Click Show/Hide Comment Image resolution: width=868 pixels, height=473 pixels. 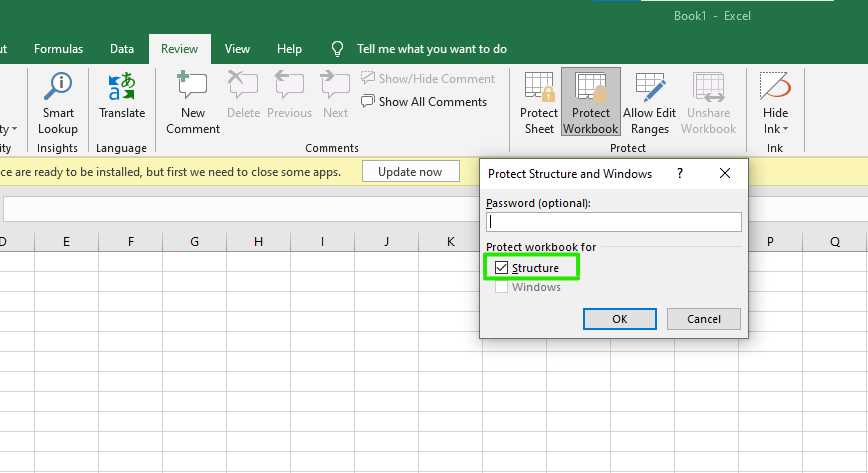[428, 79]
